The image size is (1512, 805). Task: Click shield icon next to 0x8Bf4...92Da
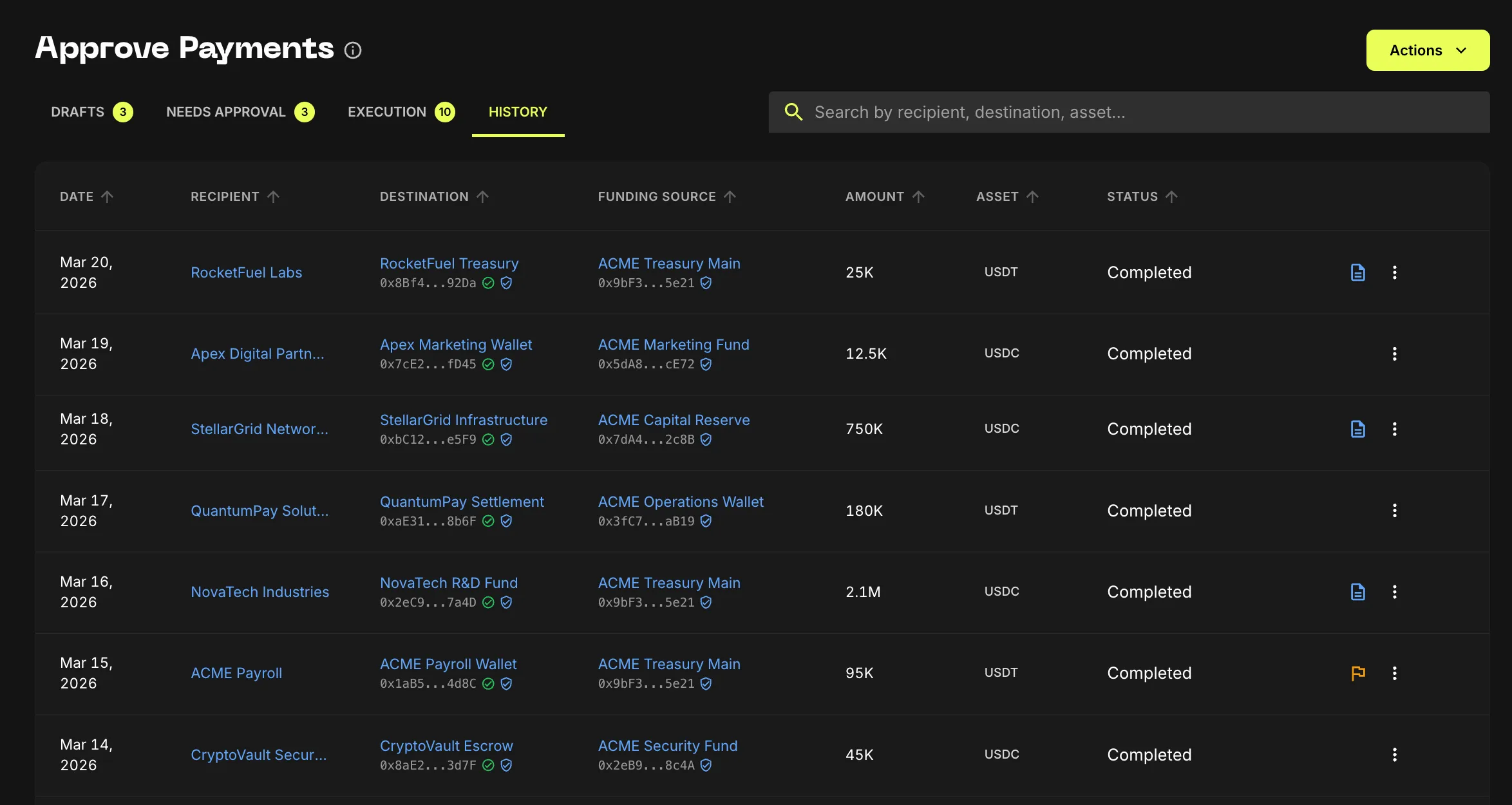point(506,283)
